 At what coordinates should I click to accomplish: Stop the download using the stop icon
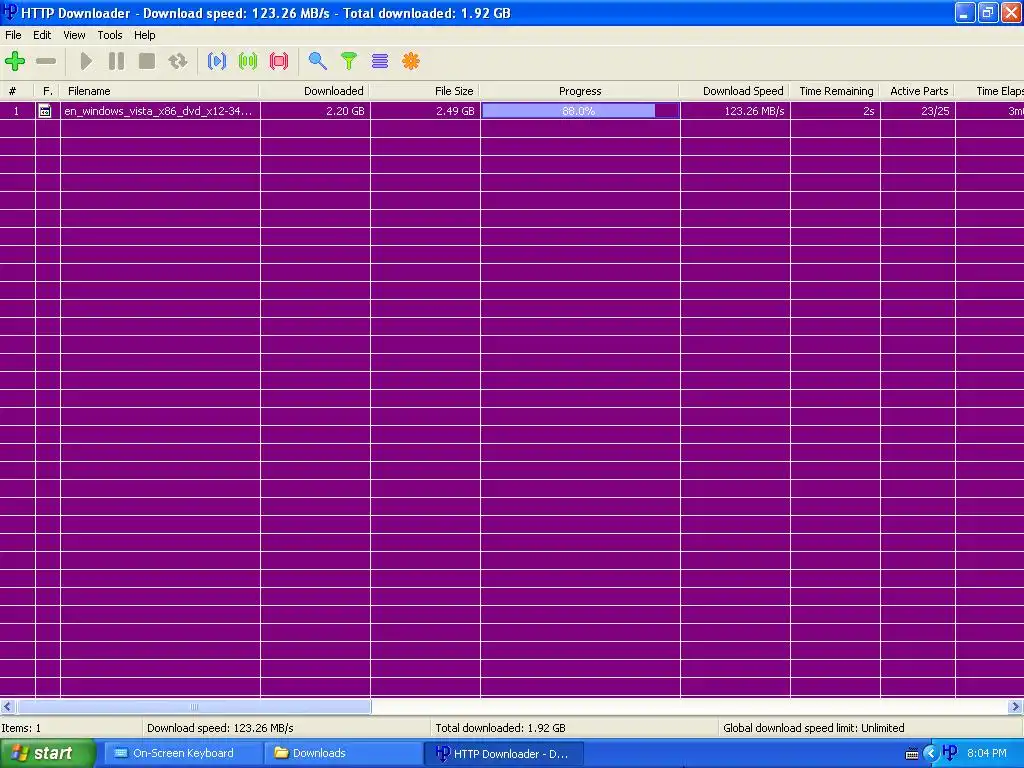point(147,61)
